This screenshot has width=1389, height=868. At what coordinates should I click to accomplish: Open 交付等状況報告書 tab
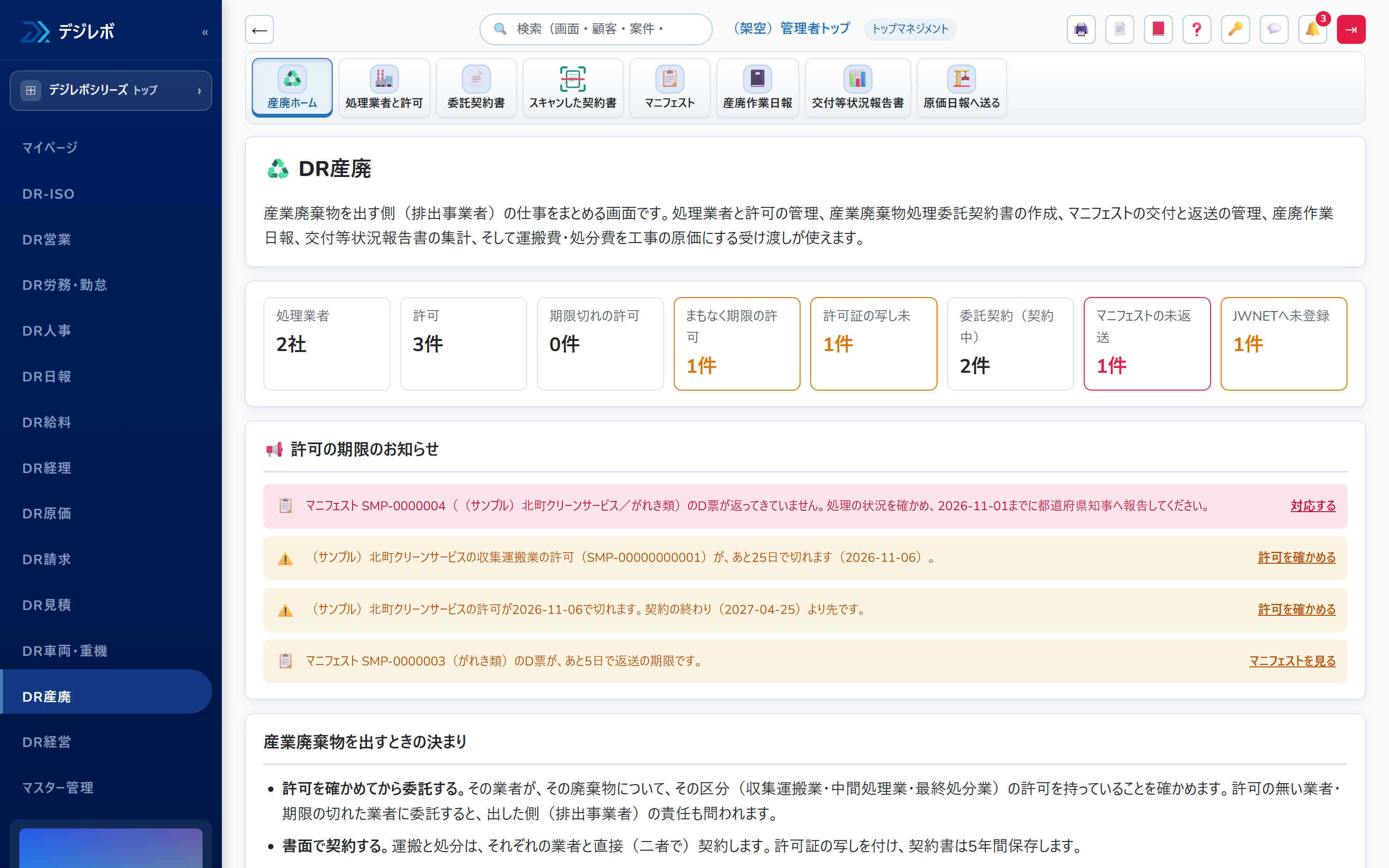point(858,87)
